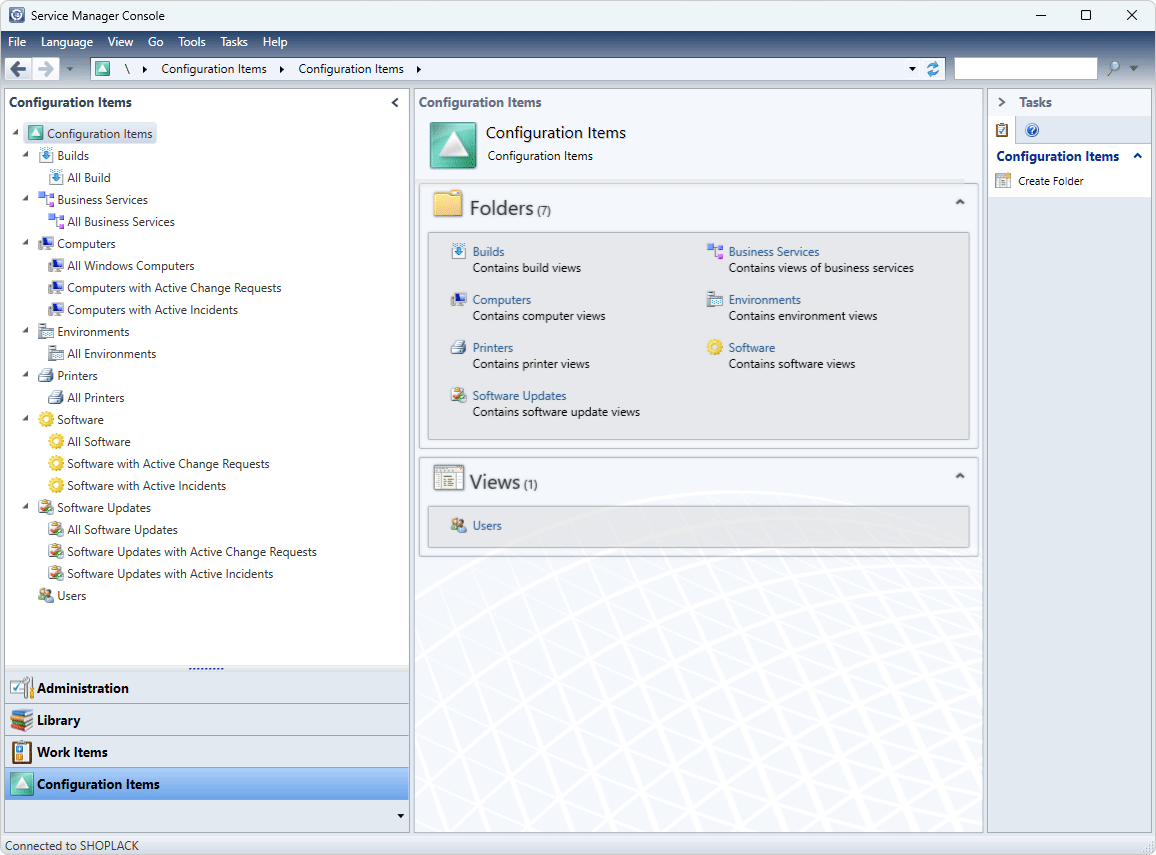Open the search options dropdown arrow

tap(1134, 69)
